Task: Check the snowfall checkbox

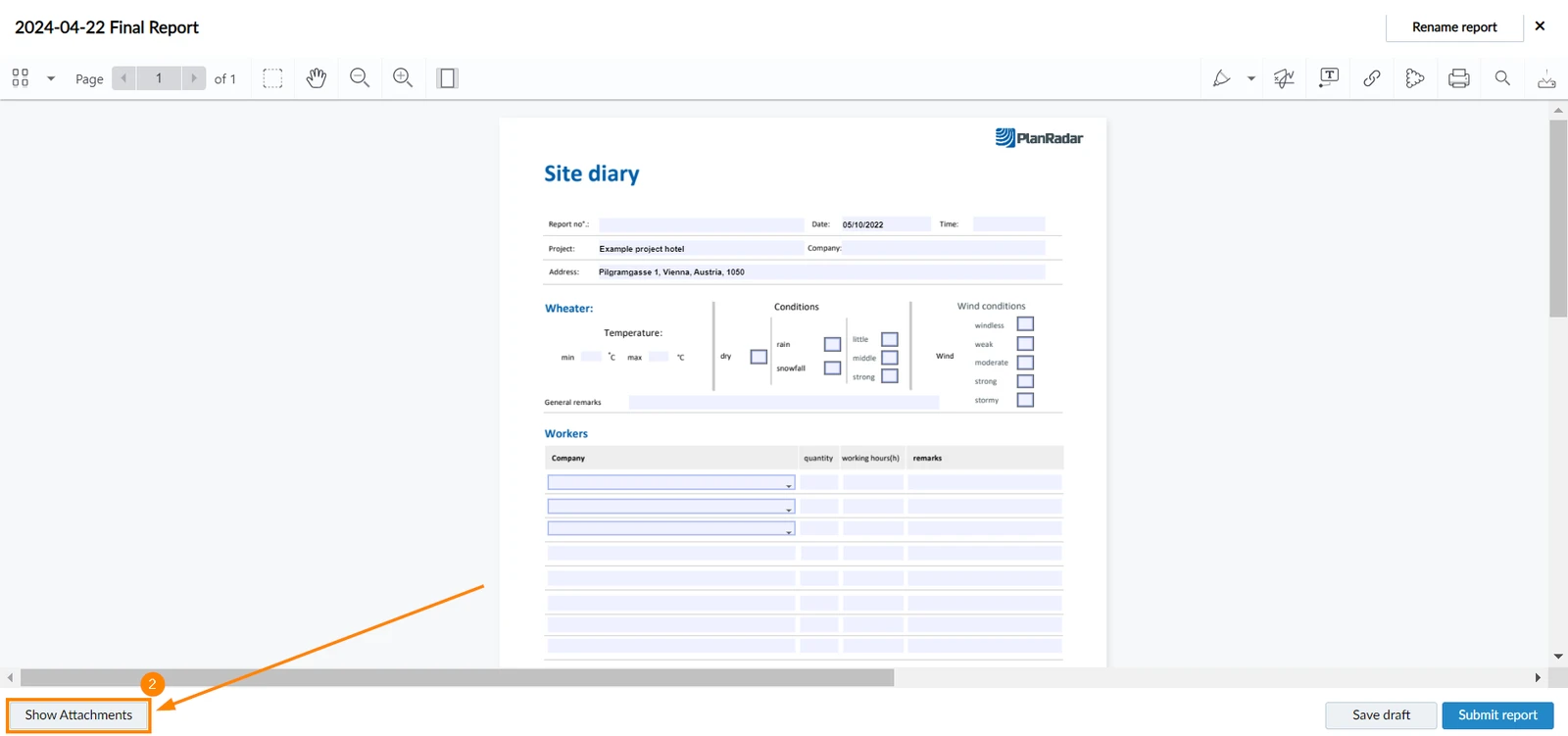Action: click(832, 368)
